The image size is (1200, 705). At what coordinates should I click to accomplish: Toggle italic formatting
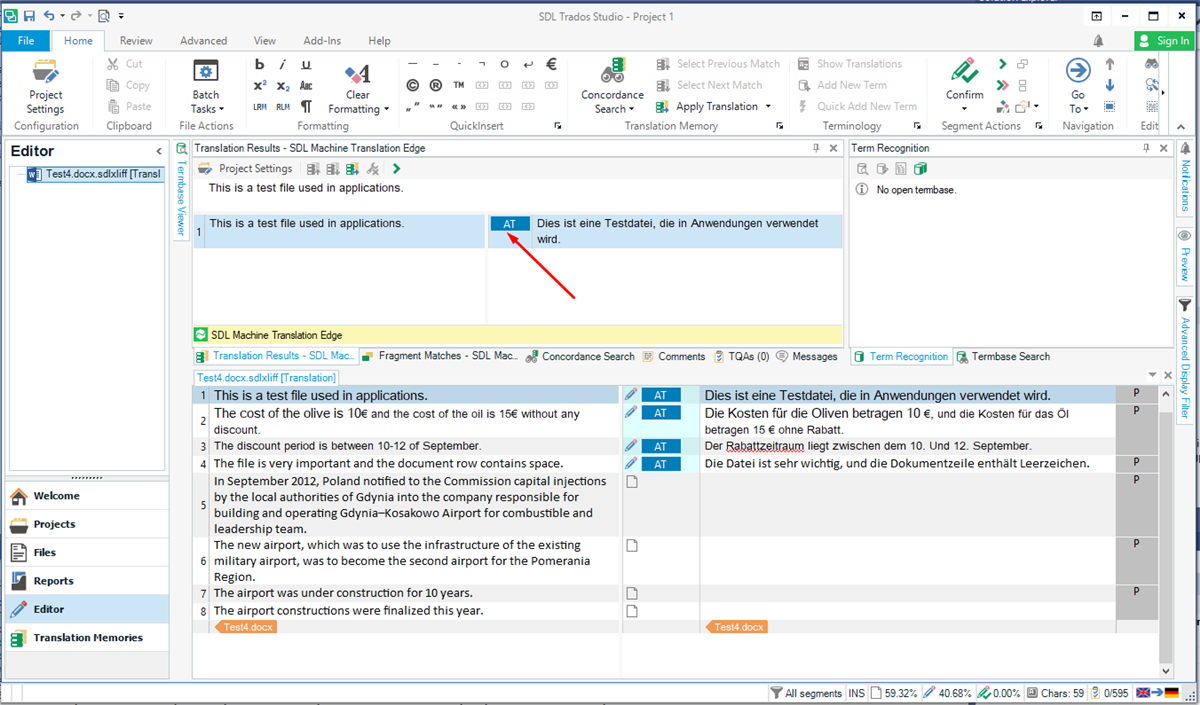tap(283, 64)
